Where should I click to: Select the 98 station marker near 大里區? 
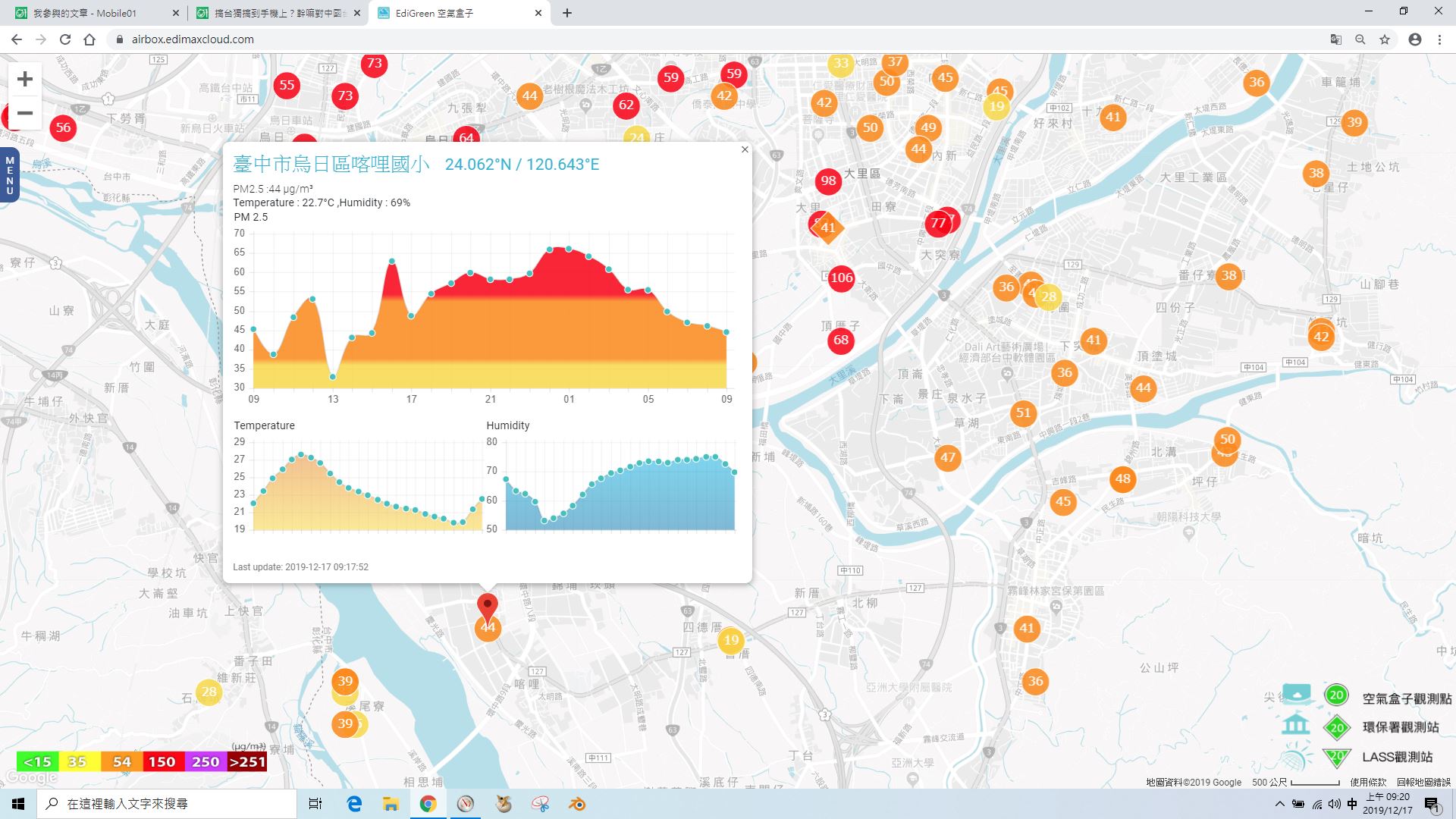(x=828, y=180)
